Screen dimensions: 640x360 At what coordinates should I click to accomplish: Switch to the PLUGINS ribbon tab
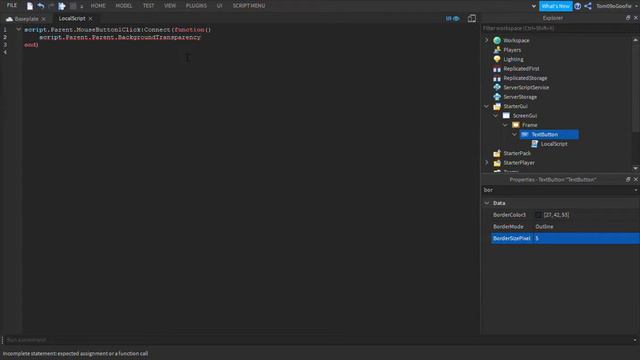coord(196,6)
